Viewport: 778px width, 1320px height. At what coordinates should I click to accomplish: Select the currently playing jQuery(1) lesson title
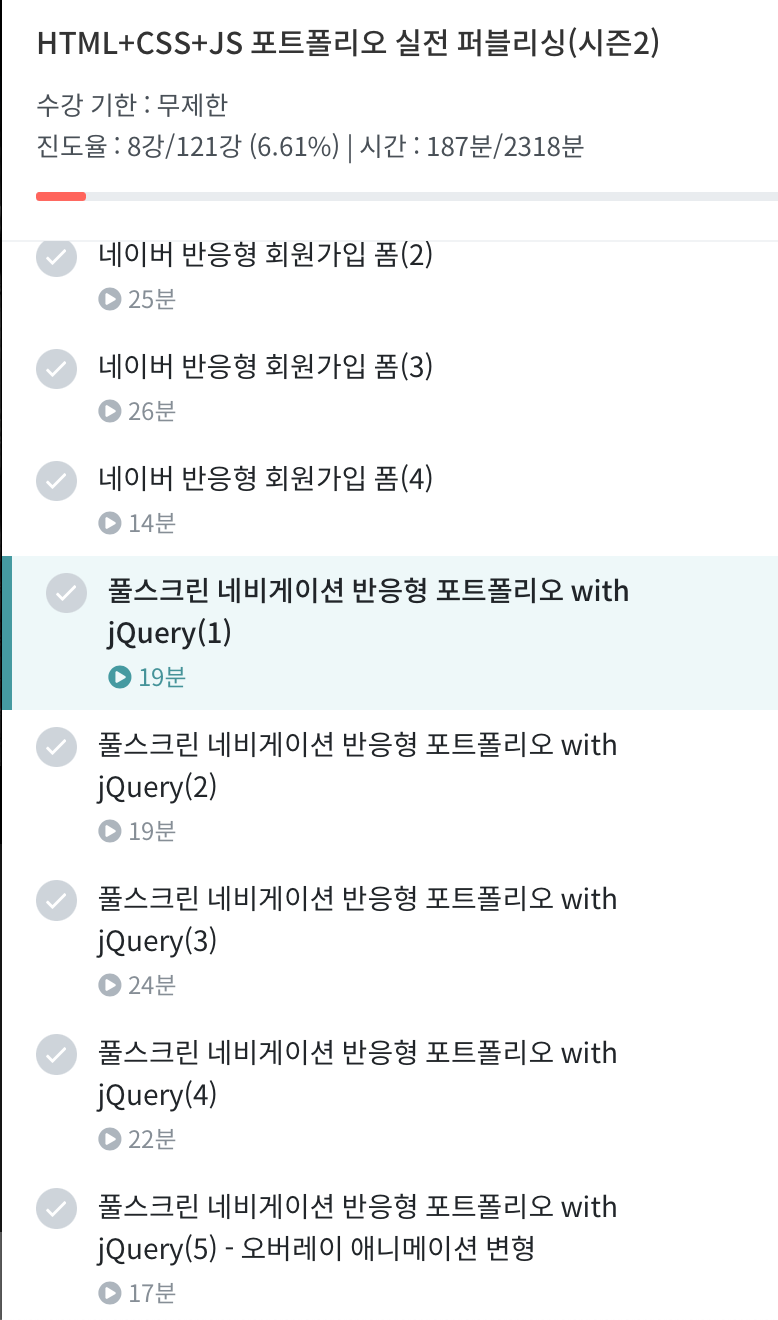368,611
